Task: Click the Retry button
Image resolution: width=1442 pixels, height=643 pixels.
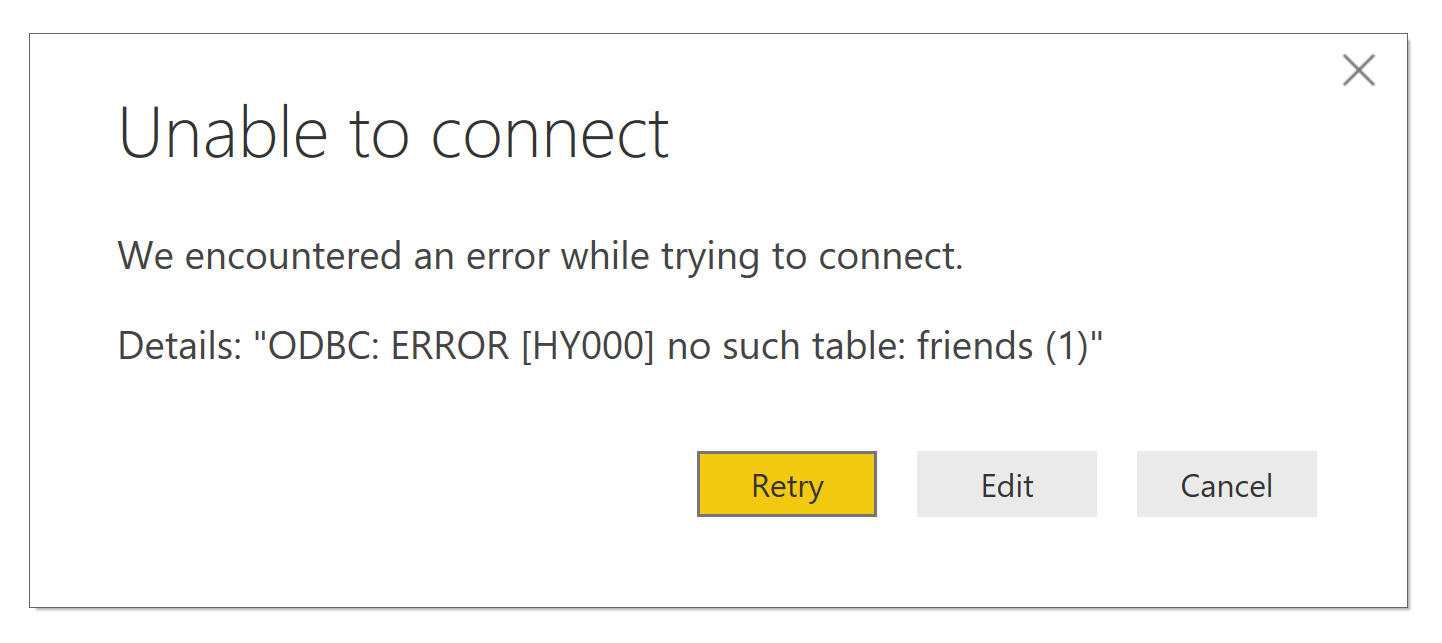Action: tap(786, 485)
